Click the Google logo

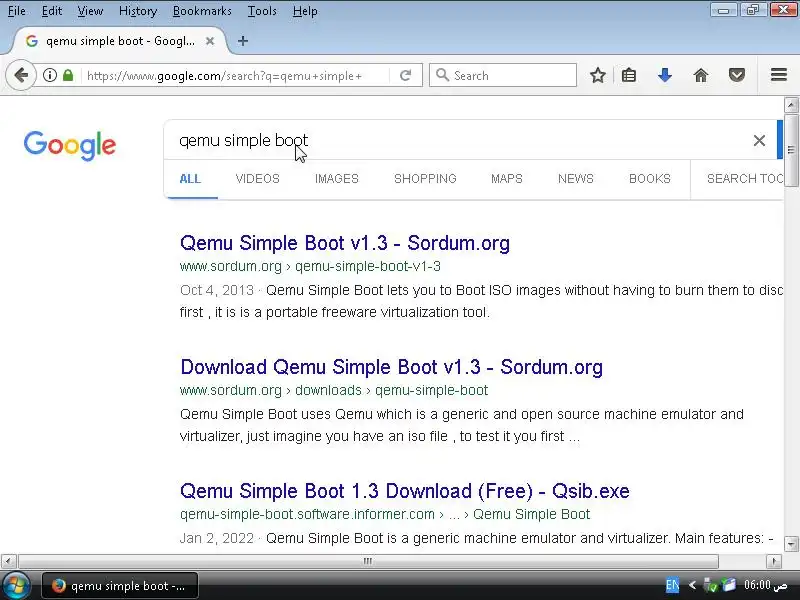pyautogui.click(x=70, y=145)
